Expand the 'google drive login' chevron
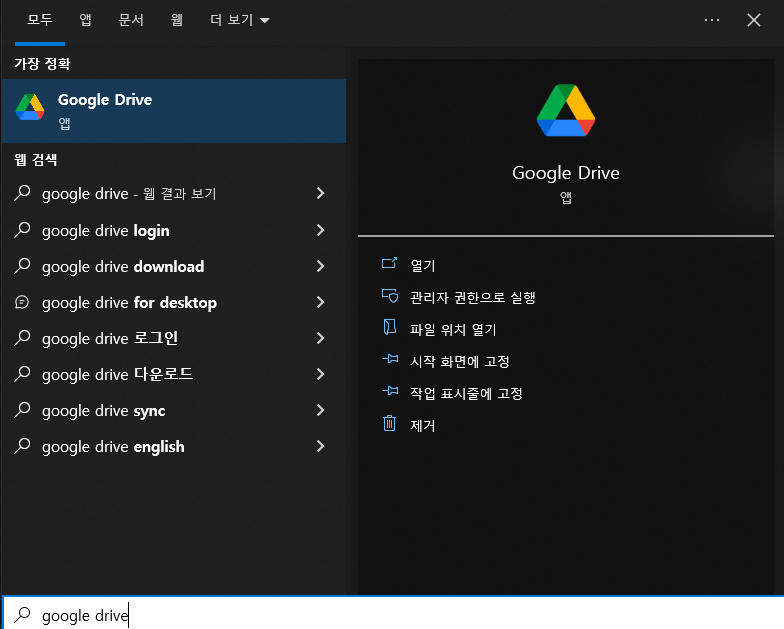The image size is (784, 629). (320, 230)
